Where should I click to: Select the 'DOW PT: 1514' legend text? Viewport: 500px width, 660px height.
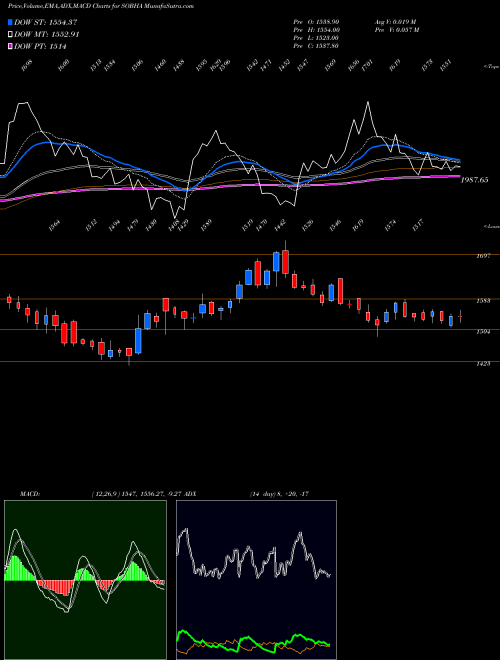(x=40, y=46)
